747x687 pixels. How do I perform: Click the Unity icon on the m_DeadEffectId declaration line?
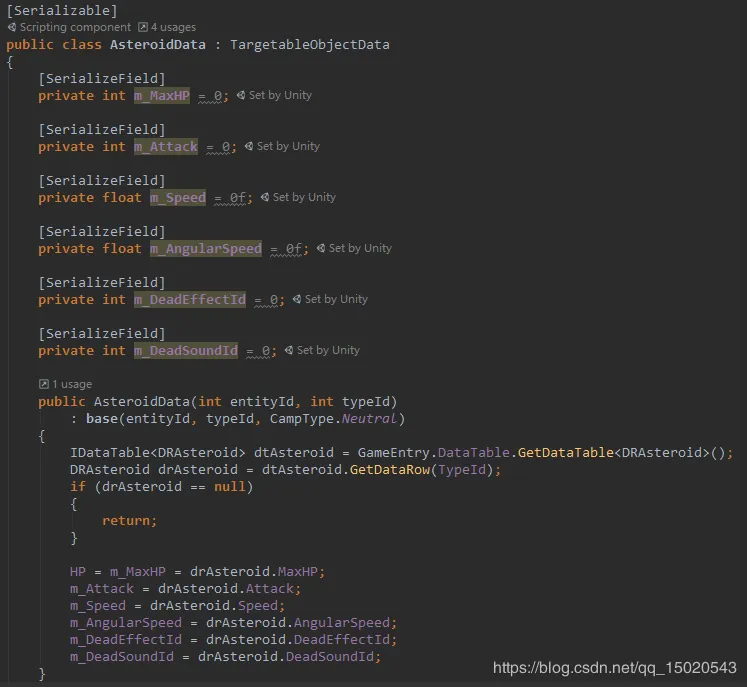click(297, 299)
